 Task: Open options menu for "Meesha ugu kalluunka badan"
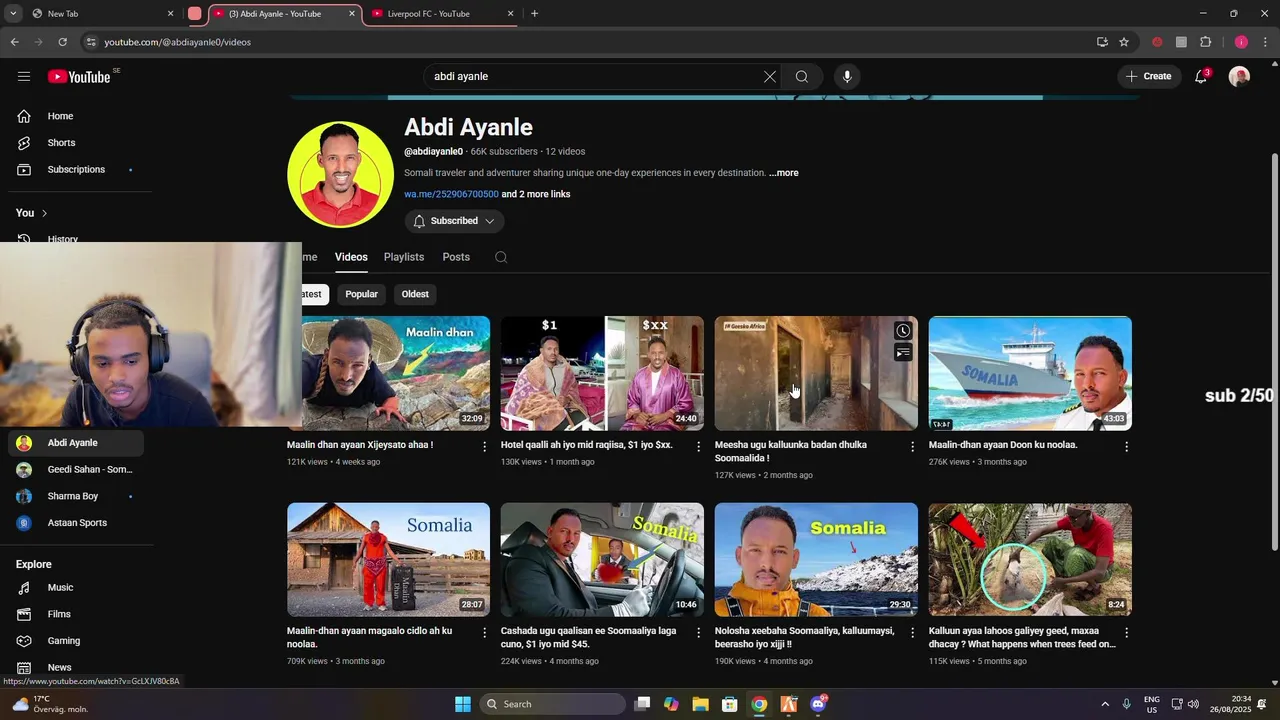(x=912, y=446)
